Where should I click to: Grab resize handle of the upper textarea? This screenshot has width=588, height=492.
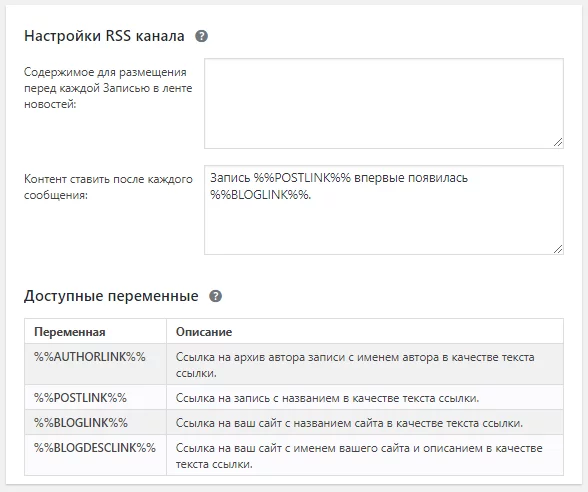coord(558,142)
